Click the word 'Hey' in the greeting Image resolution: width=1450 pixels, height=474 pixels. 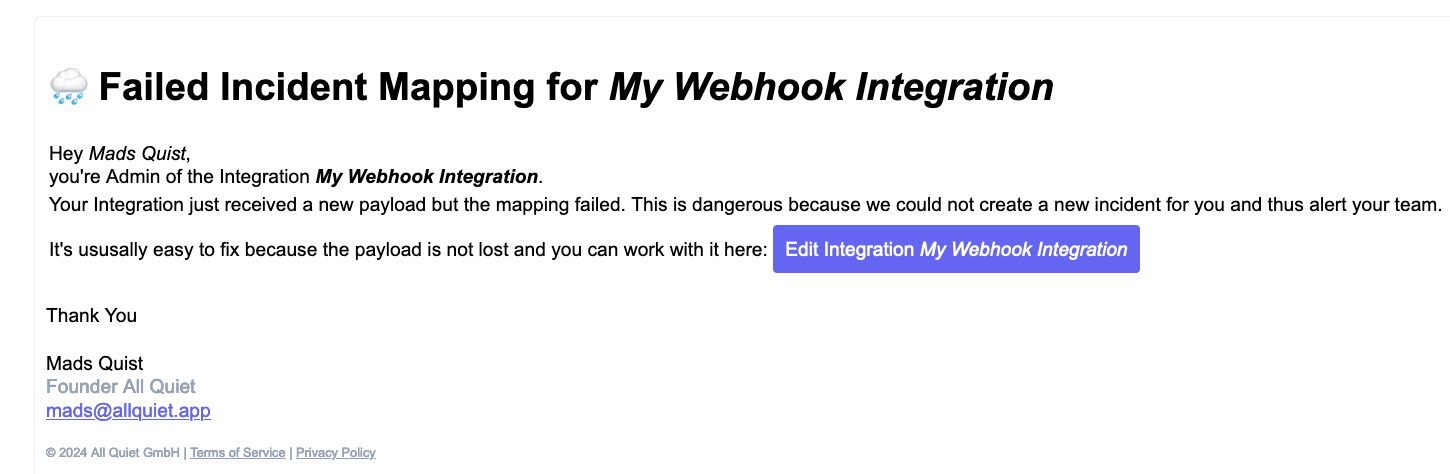[67, 154]
